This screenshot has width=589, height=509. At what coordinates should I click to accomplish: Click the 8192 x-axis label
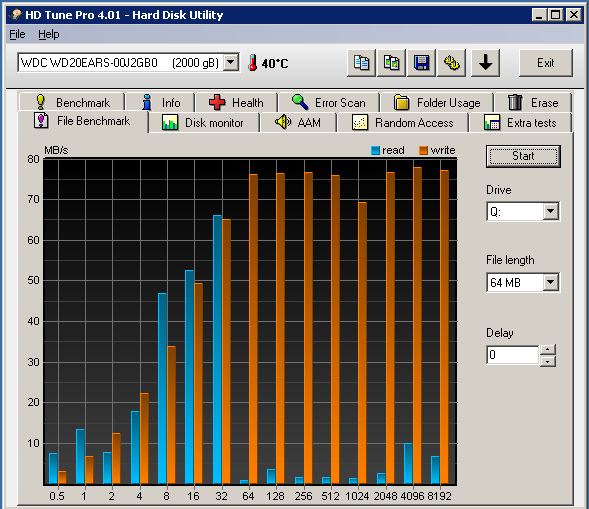point(439,496)
